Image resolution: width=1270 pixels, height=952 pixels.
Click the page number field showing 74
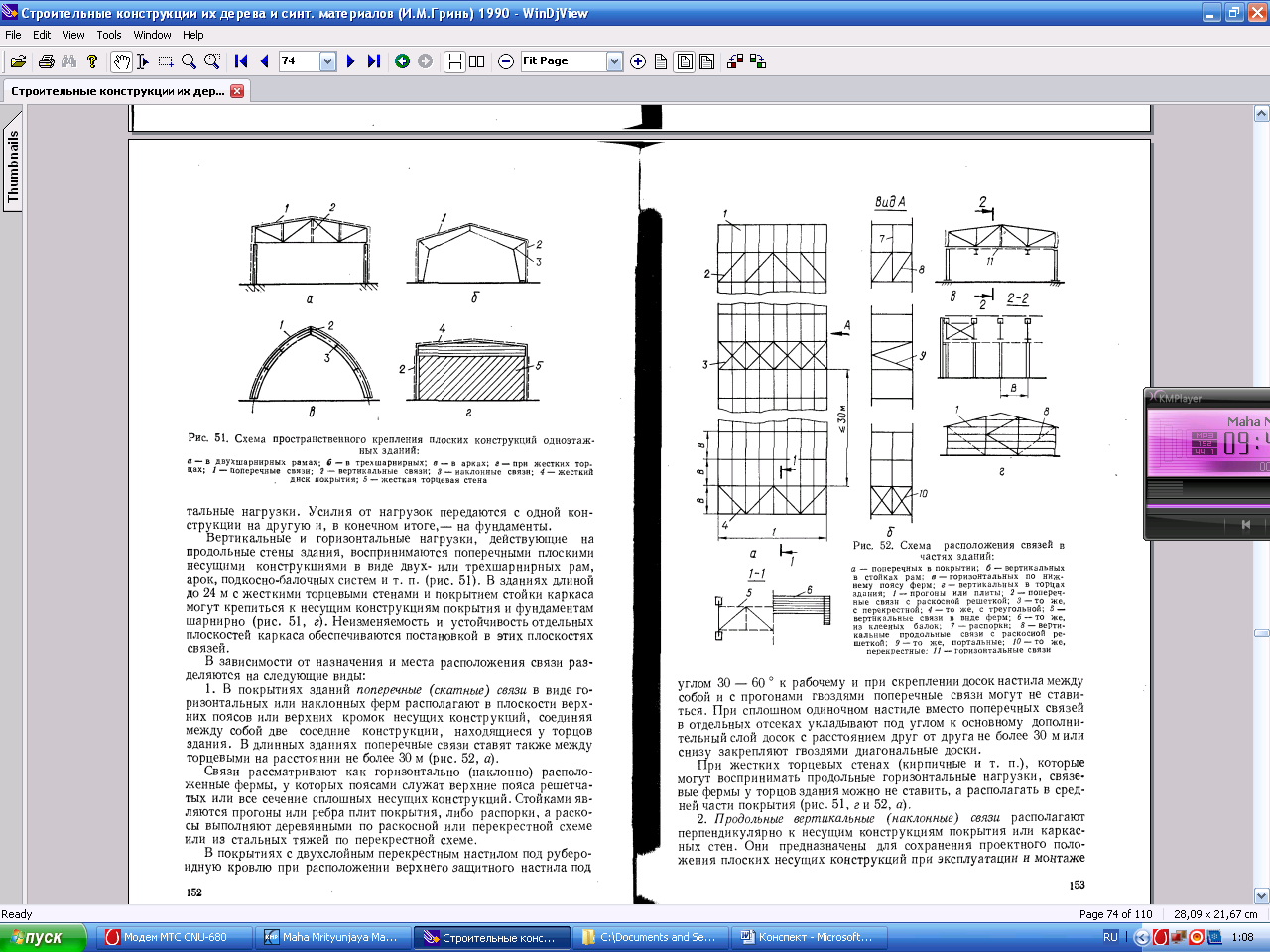pyautogui.click(x=299, y=61)
